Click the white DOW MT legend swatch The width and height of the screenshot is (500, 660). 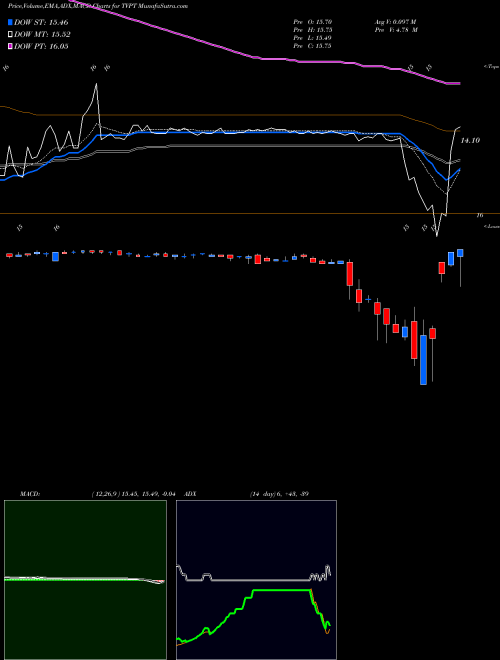[x=11, y=35]
